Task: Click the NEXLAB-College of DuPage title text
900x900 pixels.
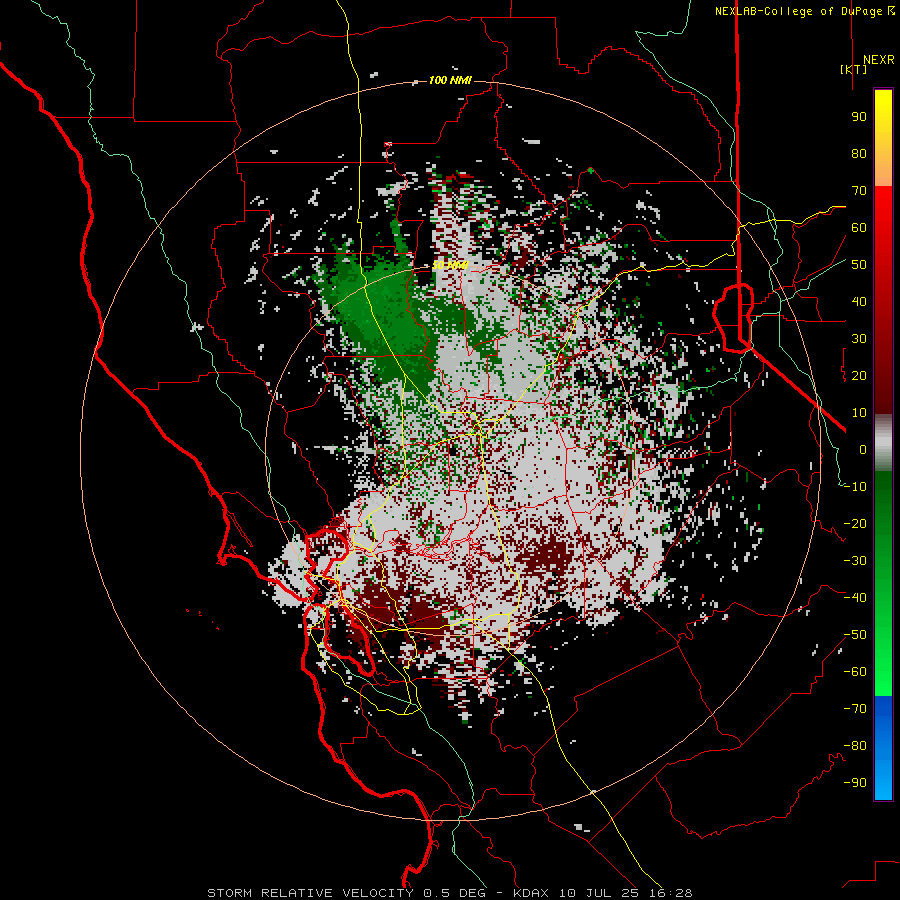Action: click(x=804, y=11)
